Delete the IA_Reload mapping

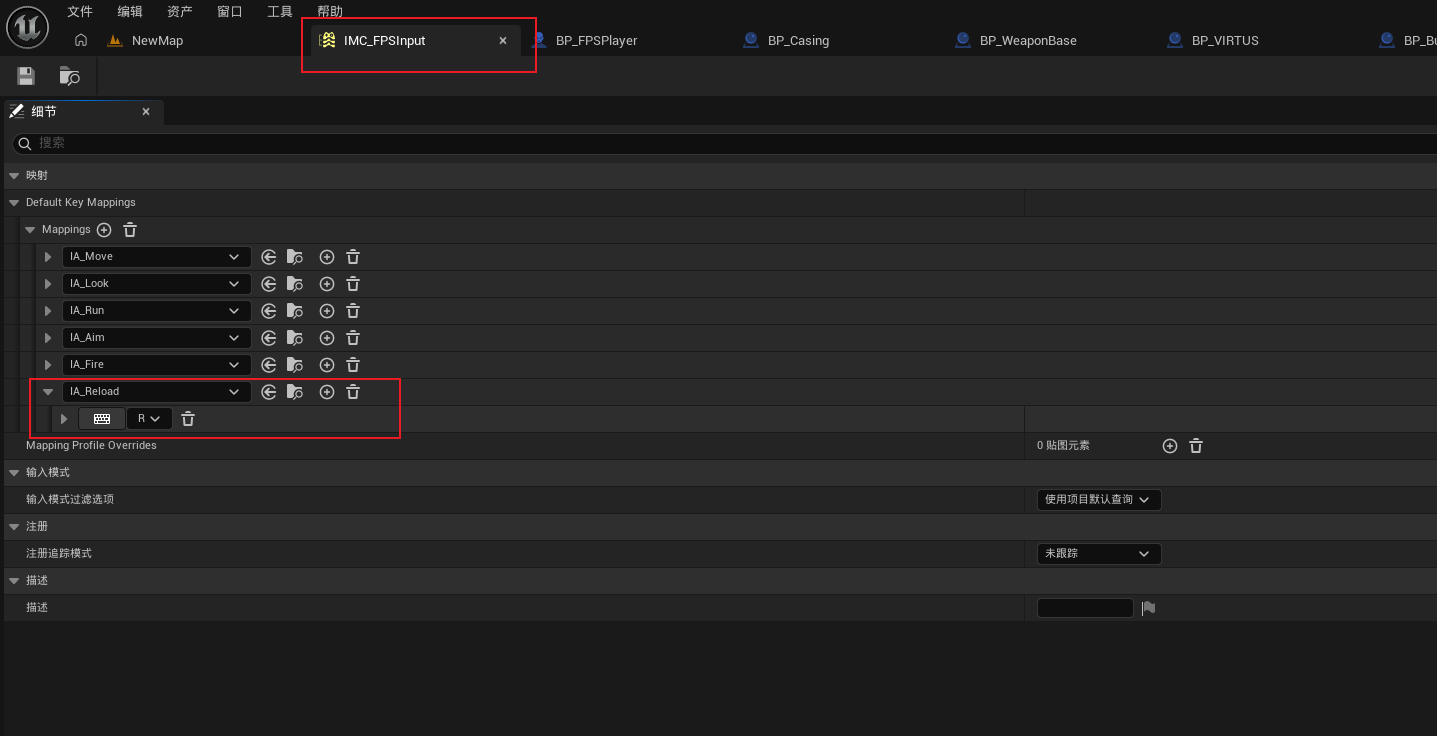click(x=353, y=392)
